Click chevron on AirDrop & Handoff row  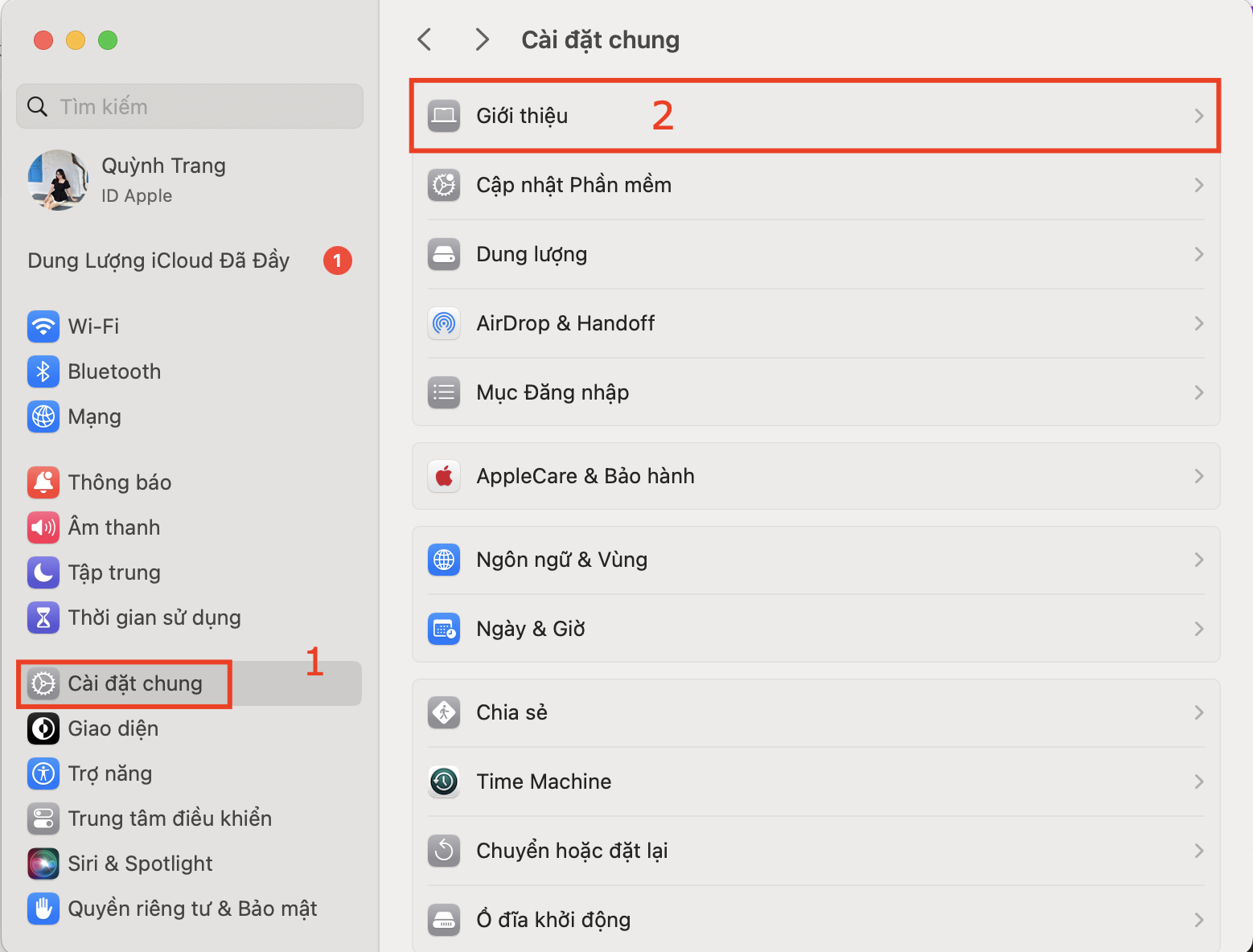tap(1199, 323)
